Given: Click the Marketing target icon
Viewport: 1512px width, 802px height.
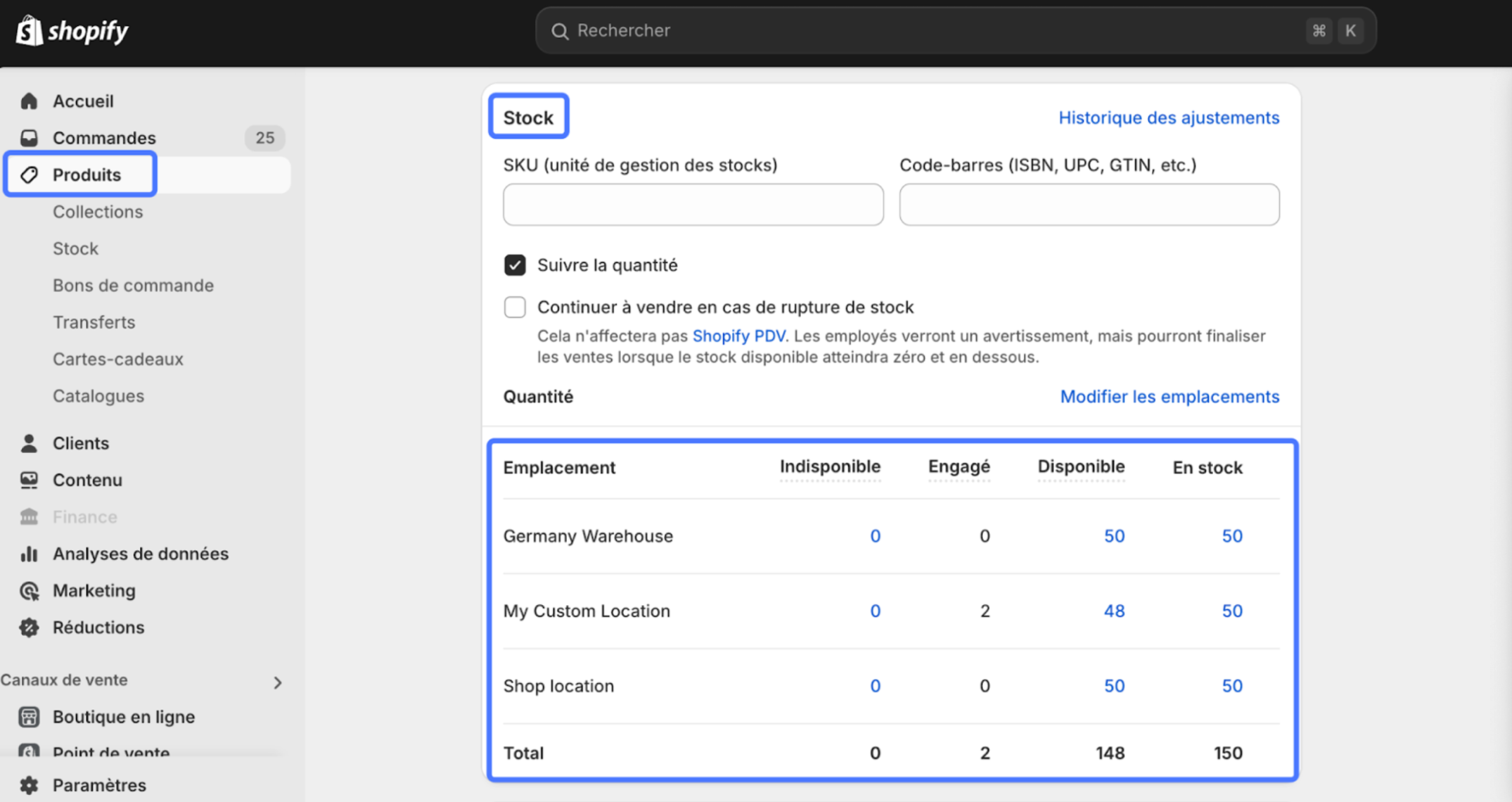Looking at the screenshot, I should (x=29, y=590).
